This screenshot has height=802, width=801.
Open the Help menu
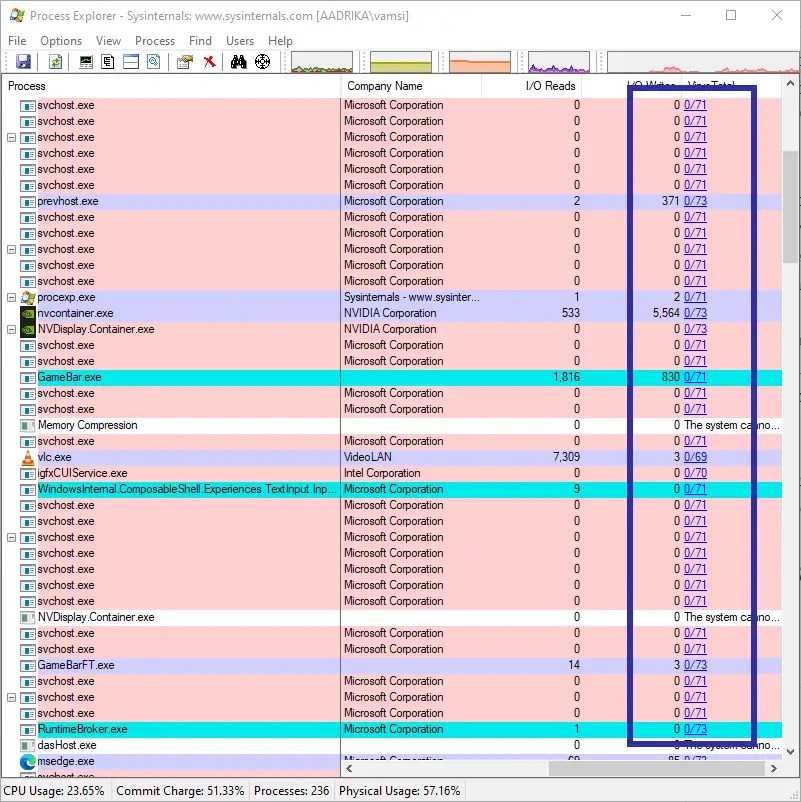tap(280, 41)
